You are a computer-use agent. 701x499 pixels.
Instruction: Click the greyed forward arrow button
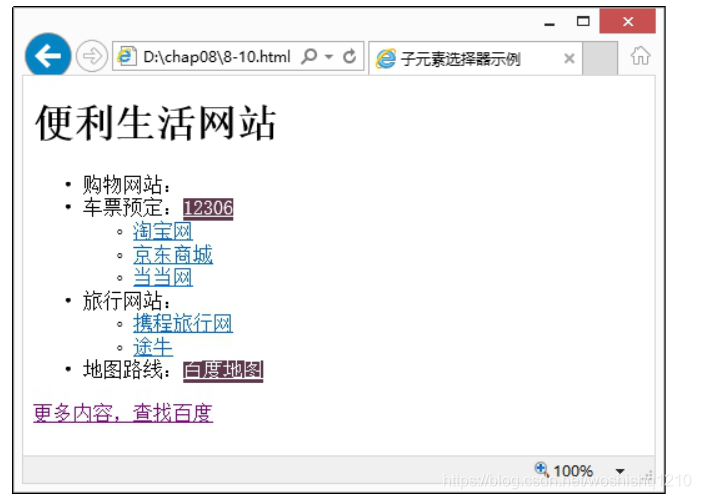pos(92,56)
